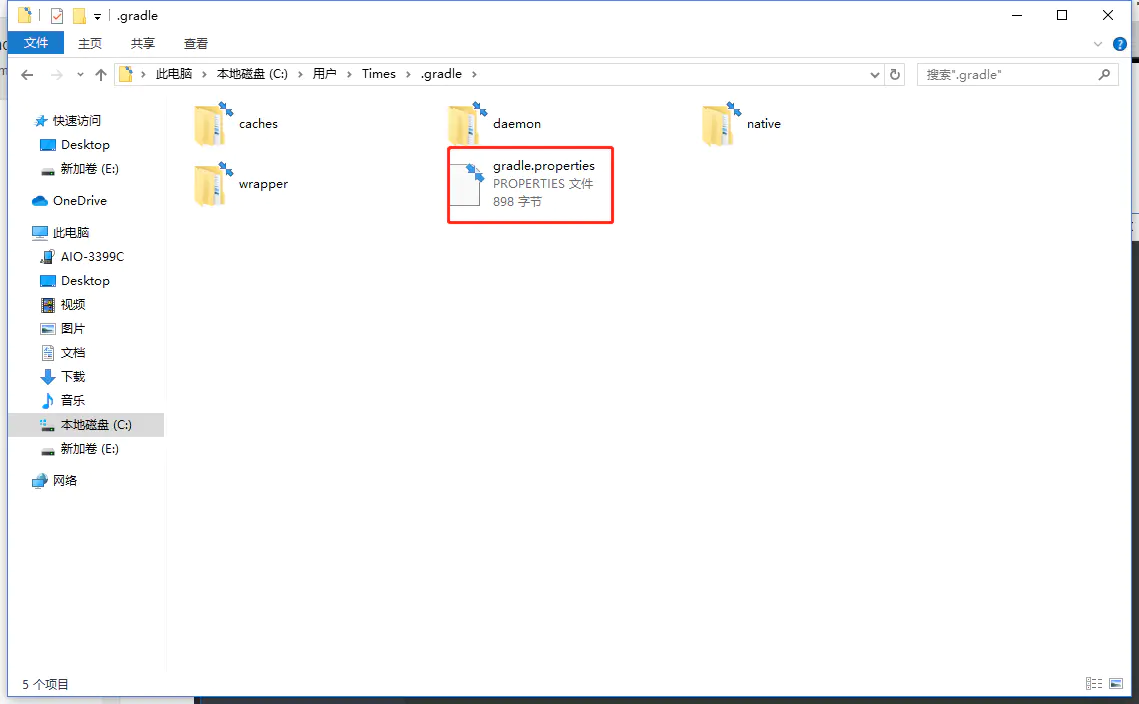Open the 共享 ribbon tab
This screenshot has width=1139, height=704.
143,44
